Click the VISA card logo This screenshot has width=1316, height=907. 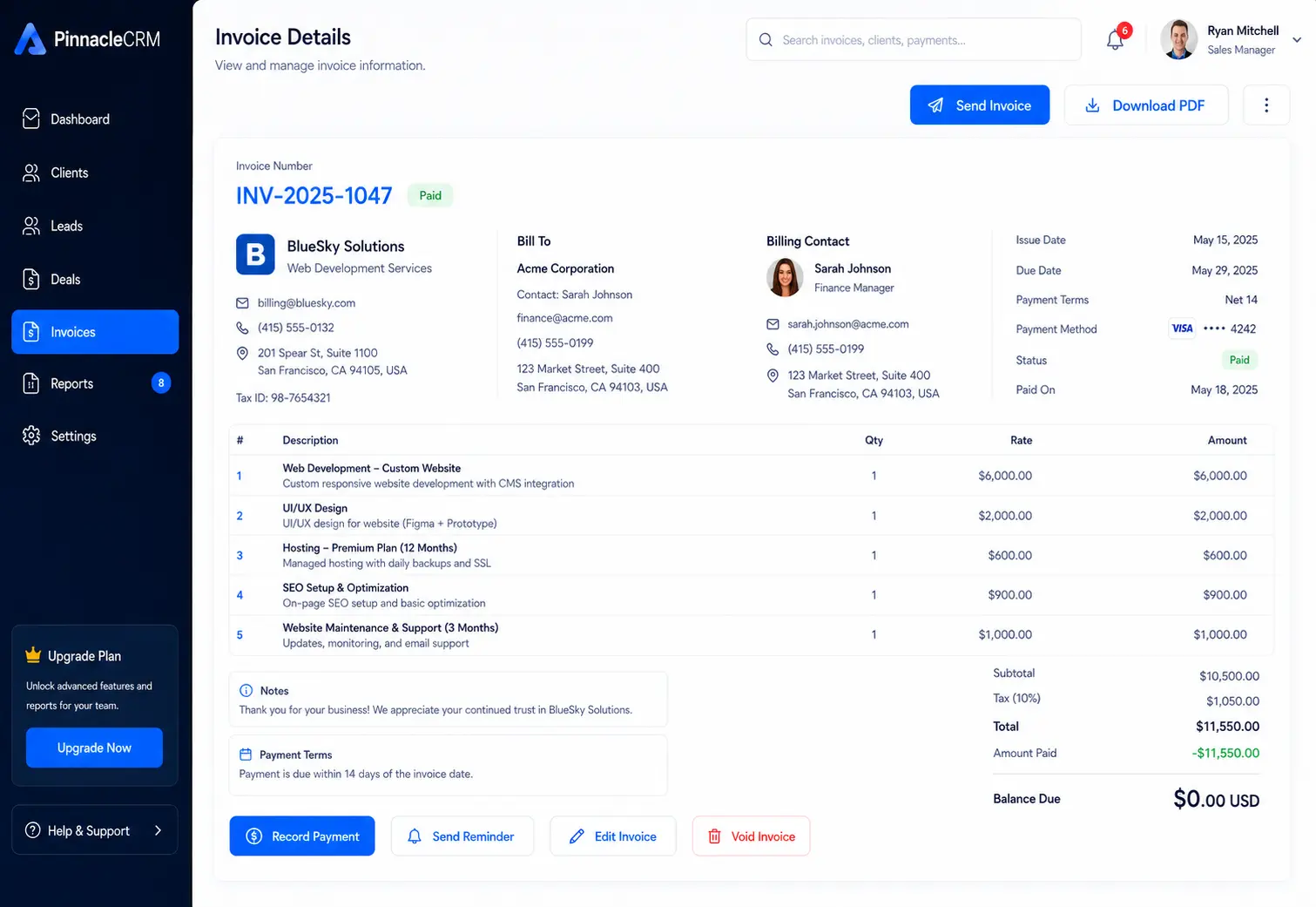click(1182, 328)
